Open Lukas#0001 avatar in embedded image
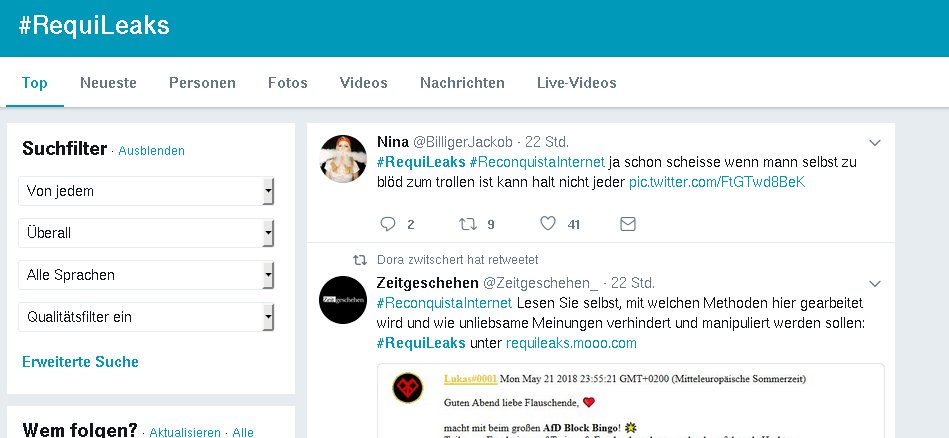The height and width of the screenshot is (438, 949). (x=407, y=388)
